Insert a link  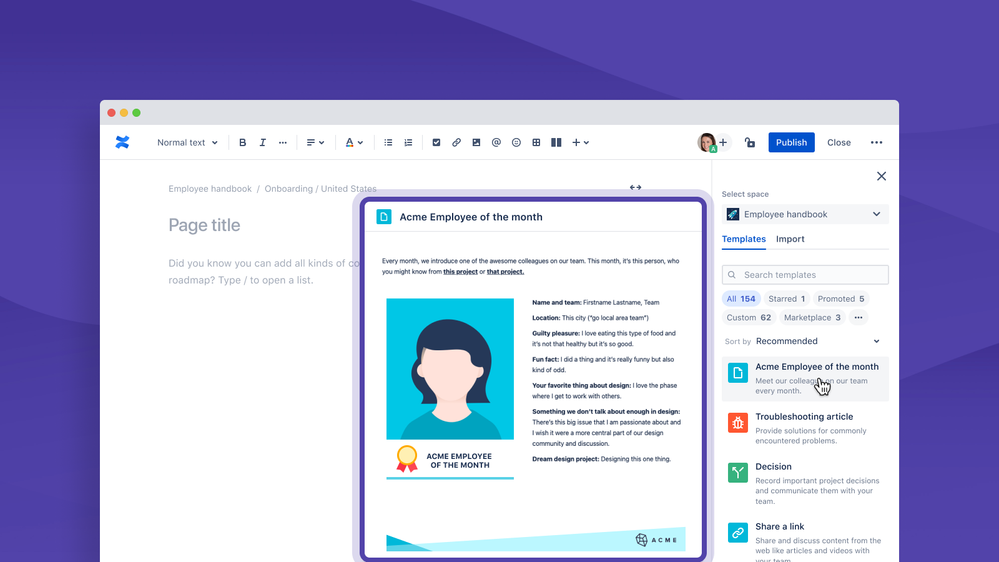(456, 143)
